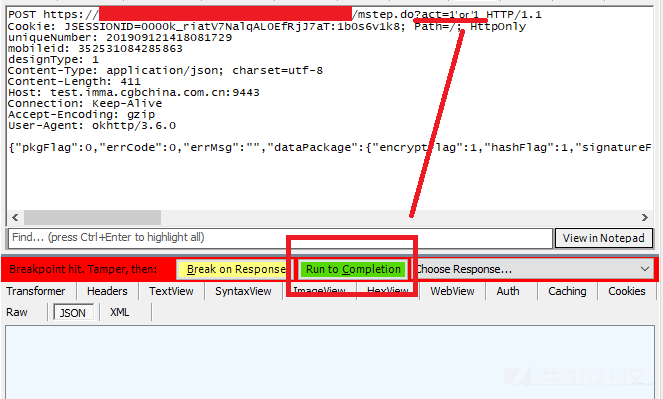This screenshot has width=663, height=399.
Task: Open the WebView tab
Action: [x=452, y=291]
